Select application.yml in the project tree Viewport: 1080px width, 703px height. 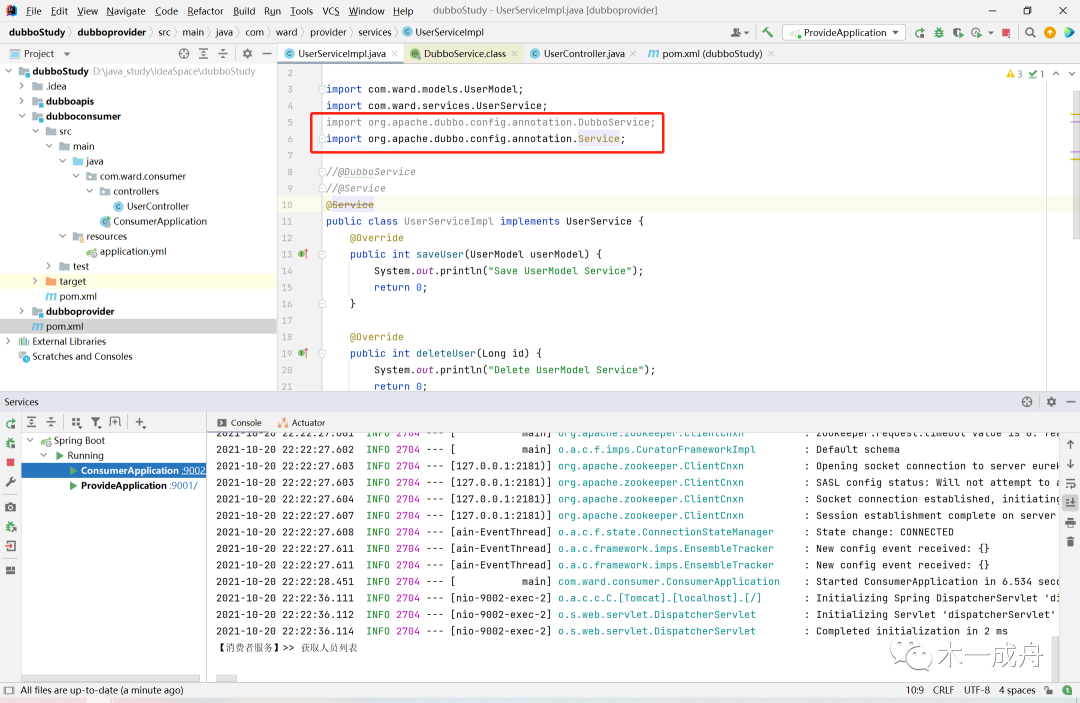(x=132, y=251)
